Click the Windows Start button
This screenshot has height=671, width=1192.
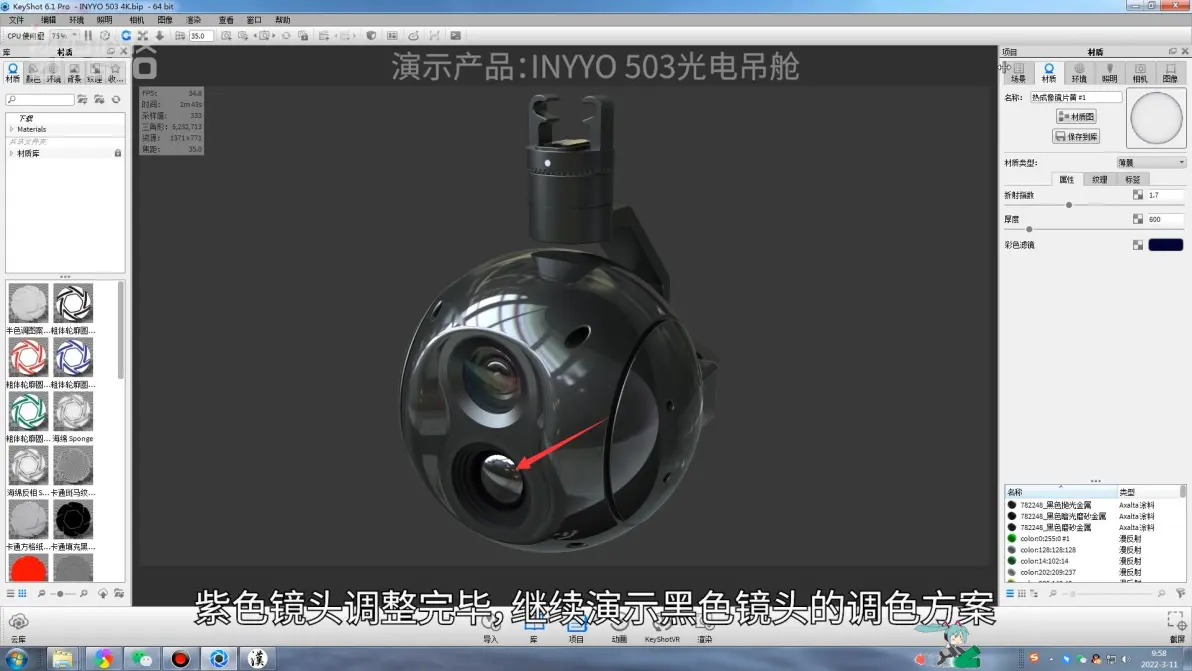point(16,658)
